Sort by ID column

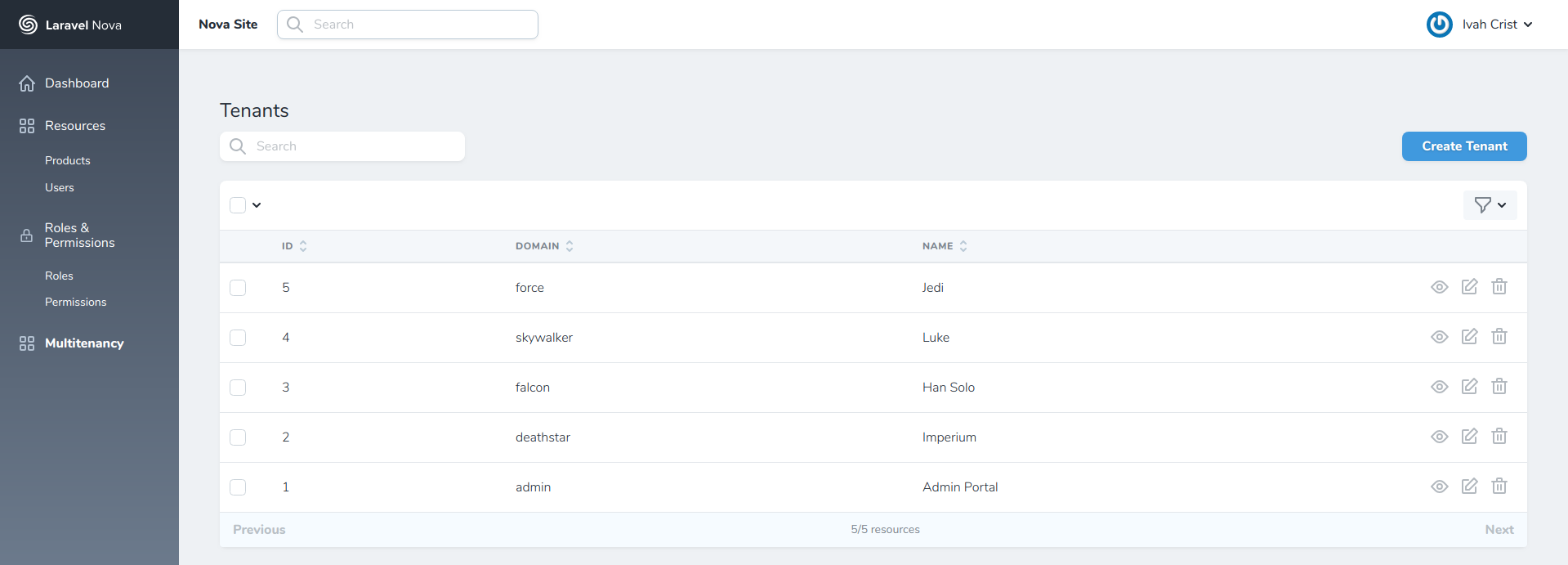click(x=294, y=246)
